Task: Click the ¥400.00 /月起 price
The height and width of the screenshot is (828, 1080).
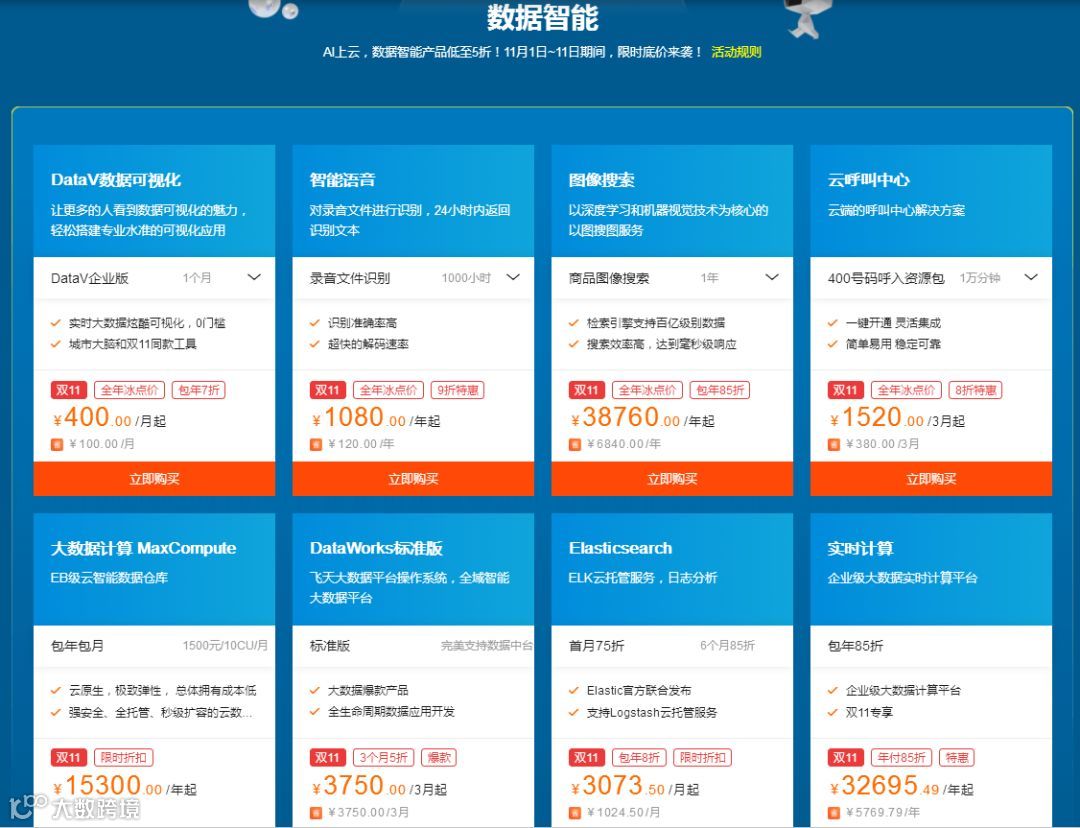Action: point(110,417)
